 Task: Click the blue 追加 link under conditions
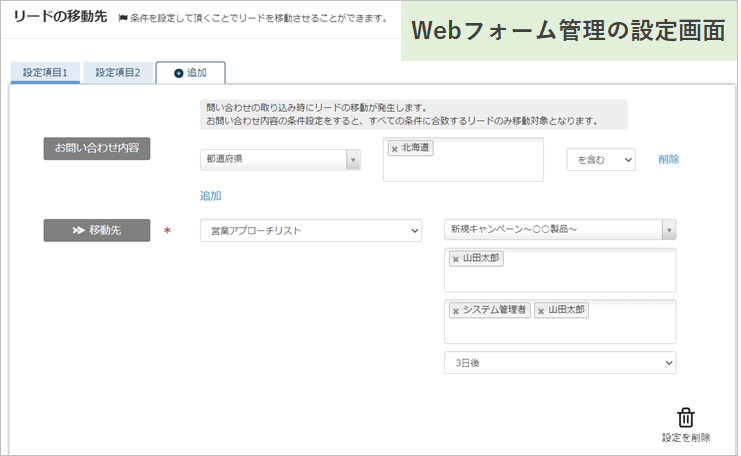(x=210, y=196)
